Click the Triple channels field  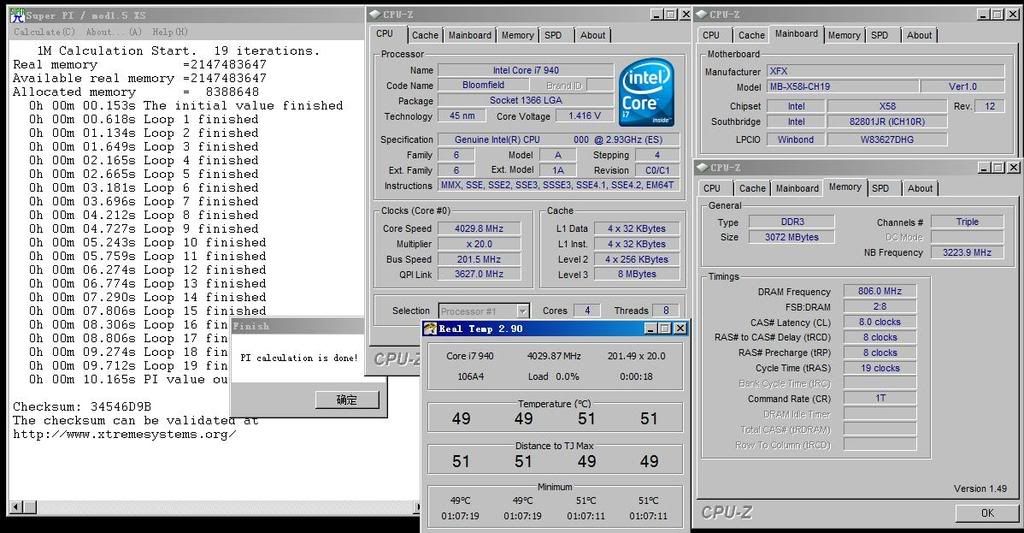[x=967, y=222]
